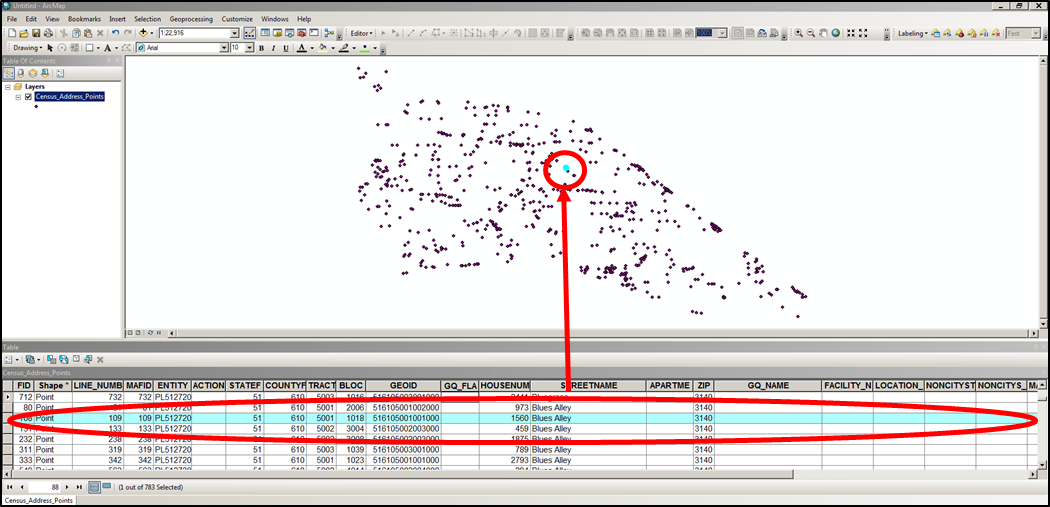Uncheck the Census_Address_Points layer visibility checkbox
This screenshot has width=1050, height=507.
point(28,97)
